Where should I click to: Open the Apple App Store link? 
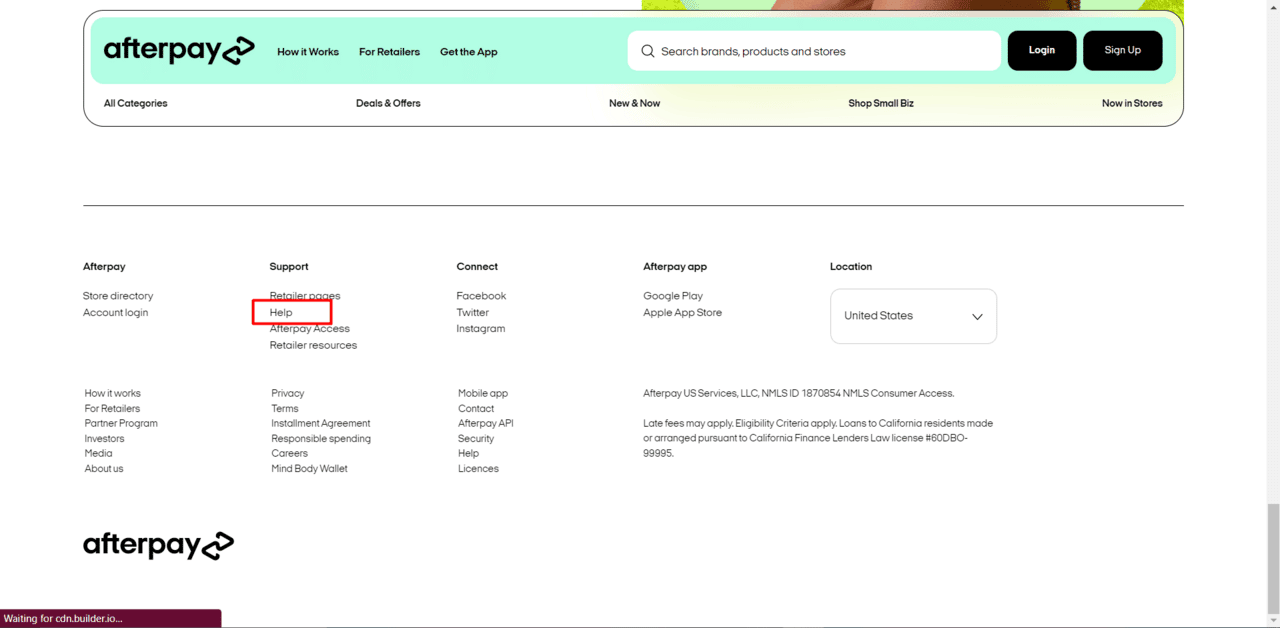(682, 313)
